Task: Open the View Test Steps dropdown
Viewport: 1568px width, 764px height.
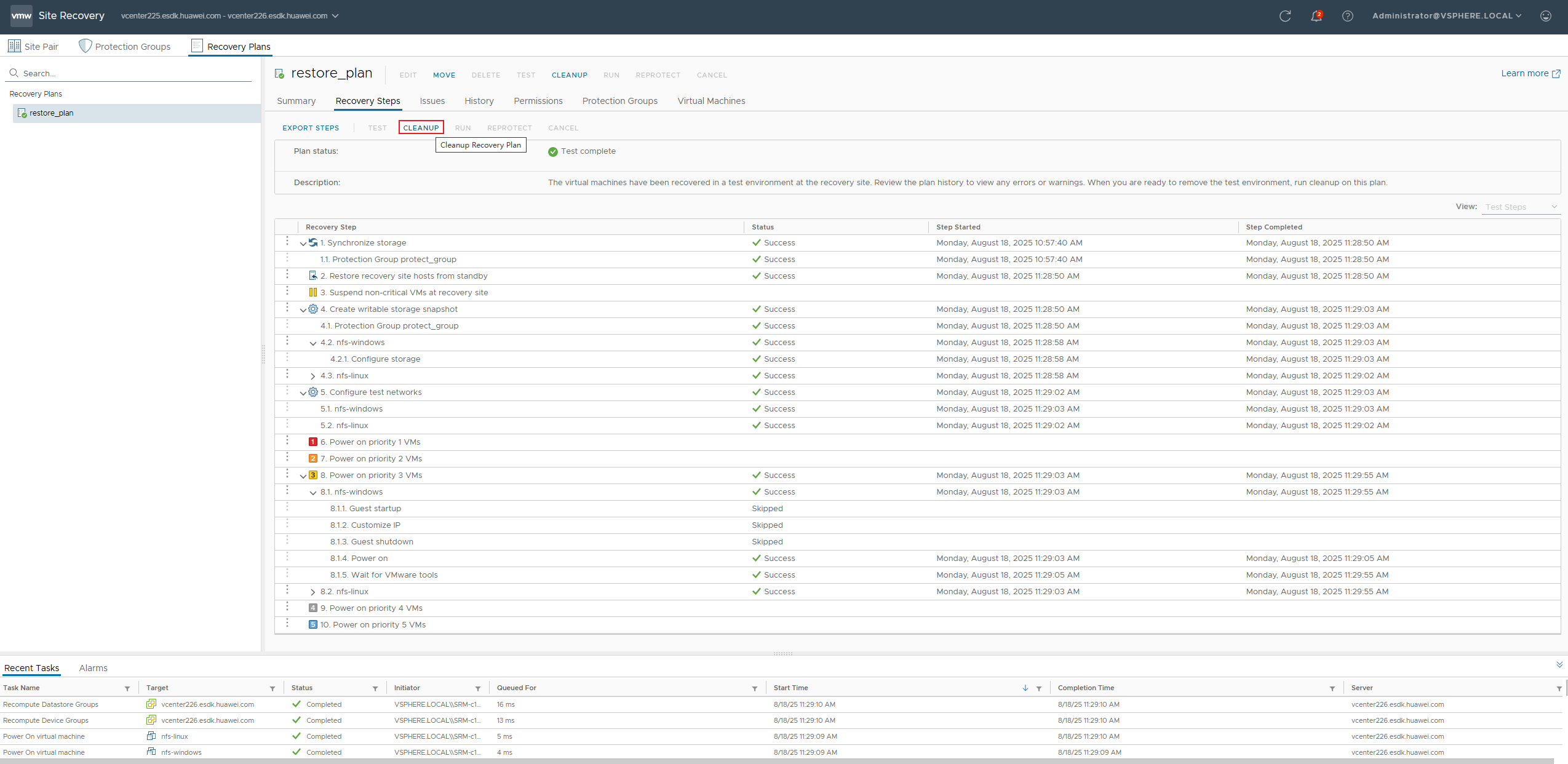Action: pos(1521,207)
